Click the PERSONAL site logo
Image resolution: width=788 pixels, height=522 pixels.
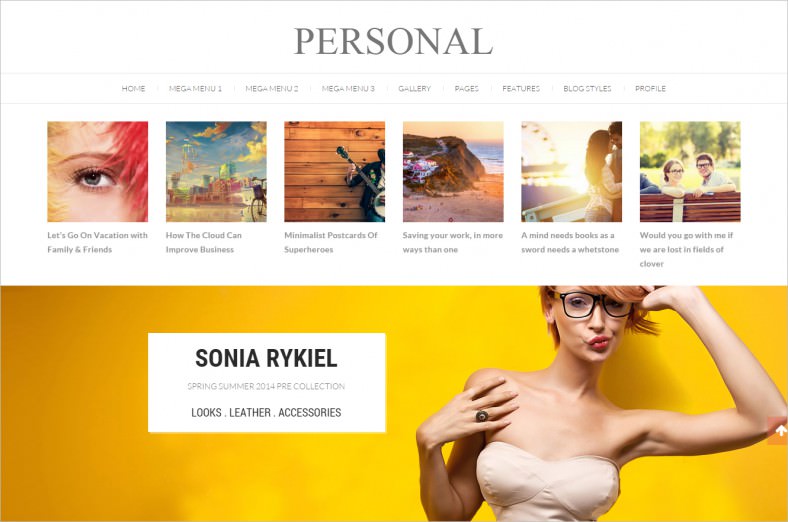click(x=393, y=41)
